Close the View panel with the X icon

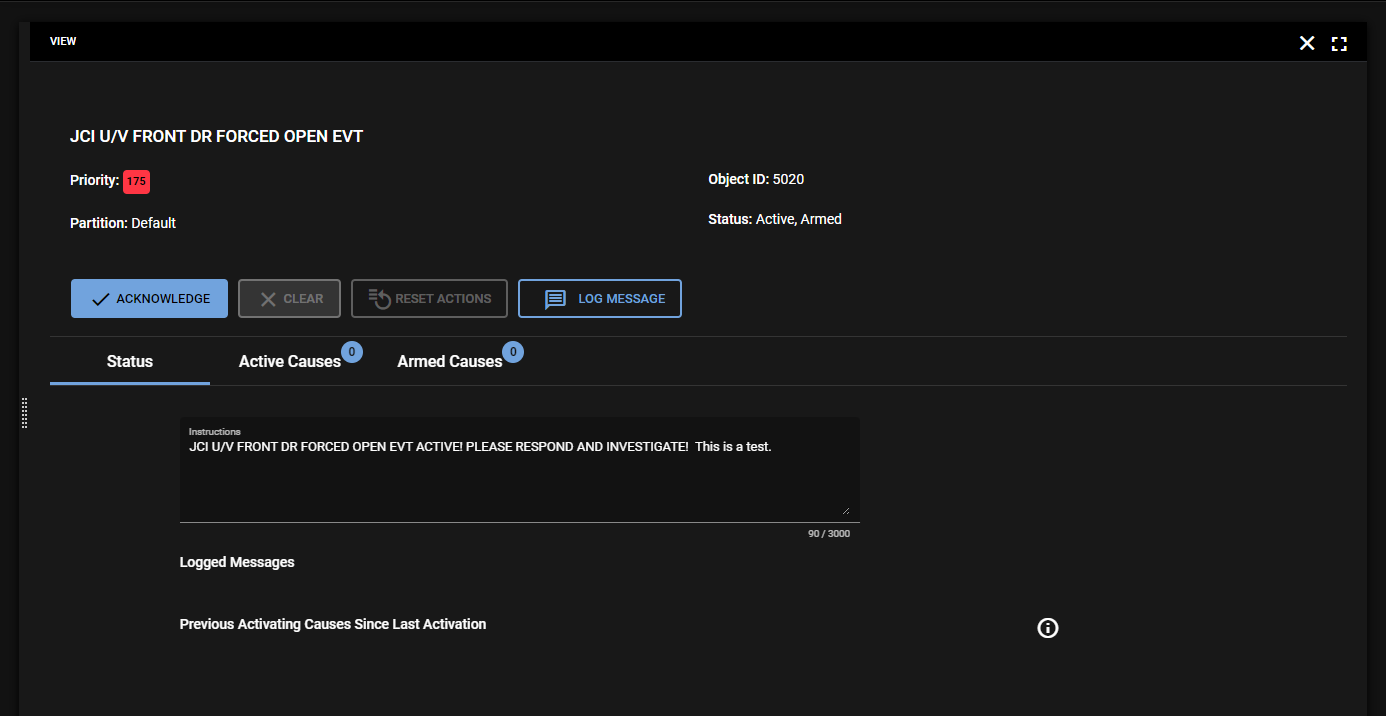[1307, 43]
